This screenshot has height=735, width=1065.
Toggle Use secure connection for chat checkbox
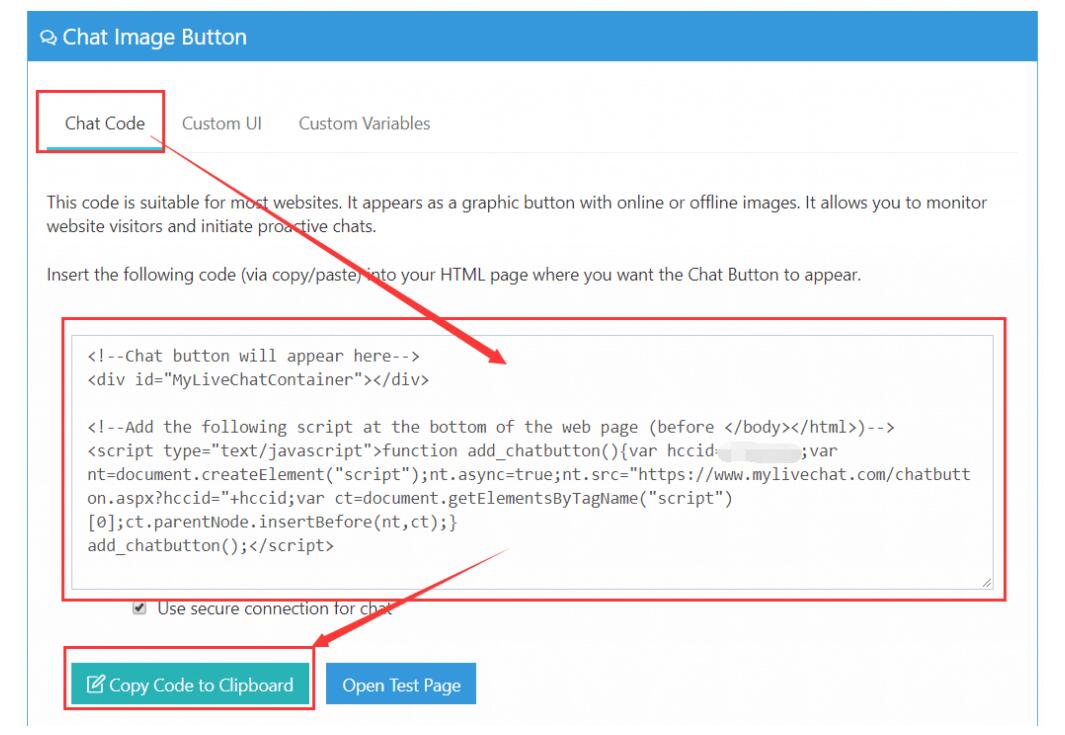pos(139,608)
